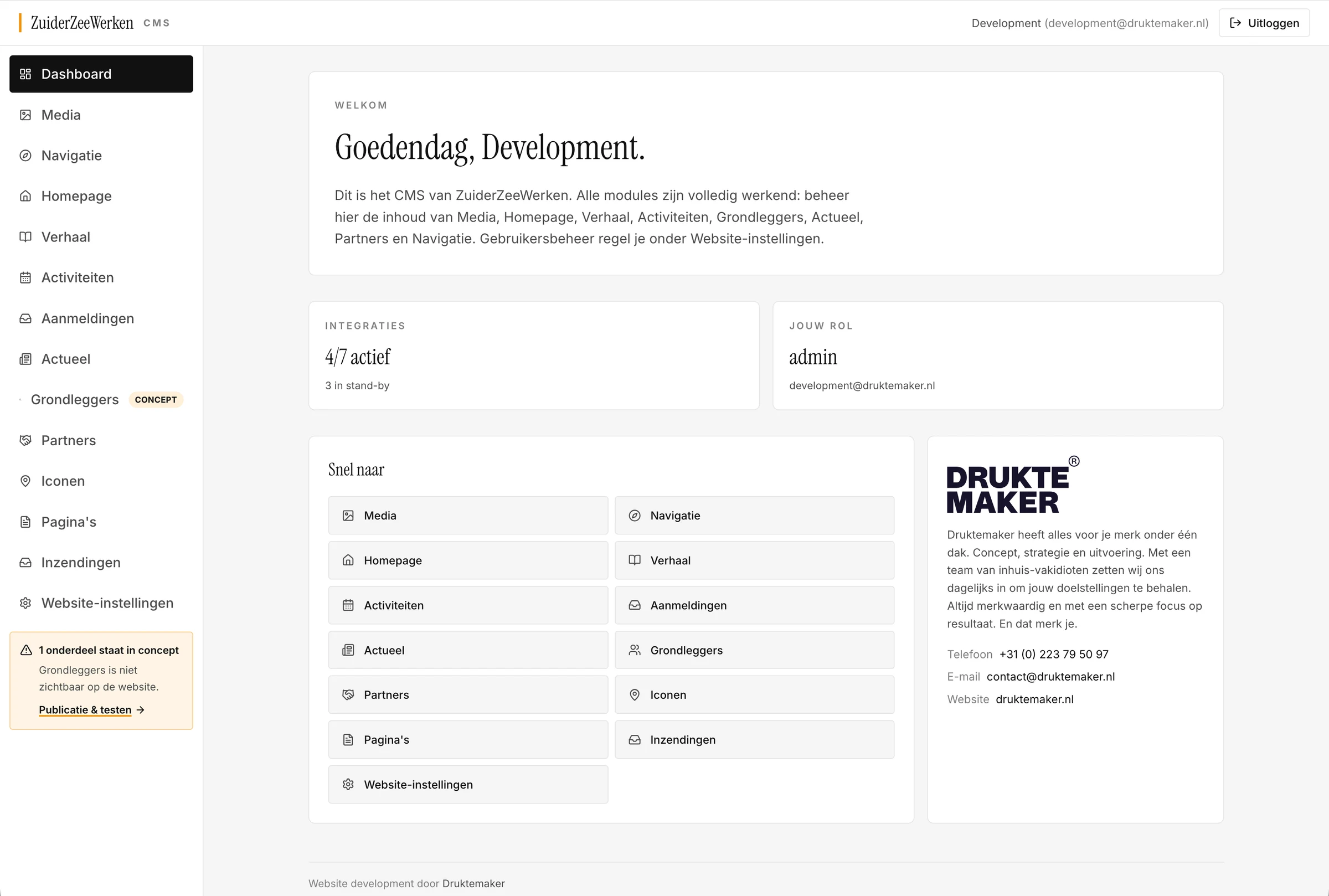Open Partners tile in Snel naar
This screenshot has width=1329, height=896.
(468, 694)
